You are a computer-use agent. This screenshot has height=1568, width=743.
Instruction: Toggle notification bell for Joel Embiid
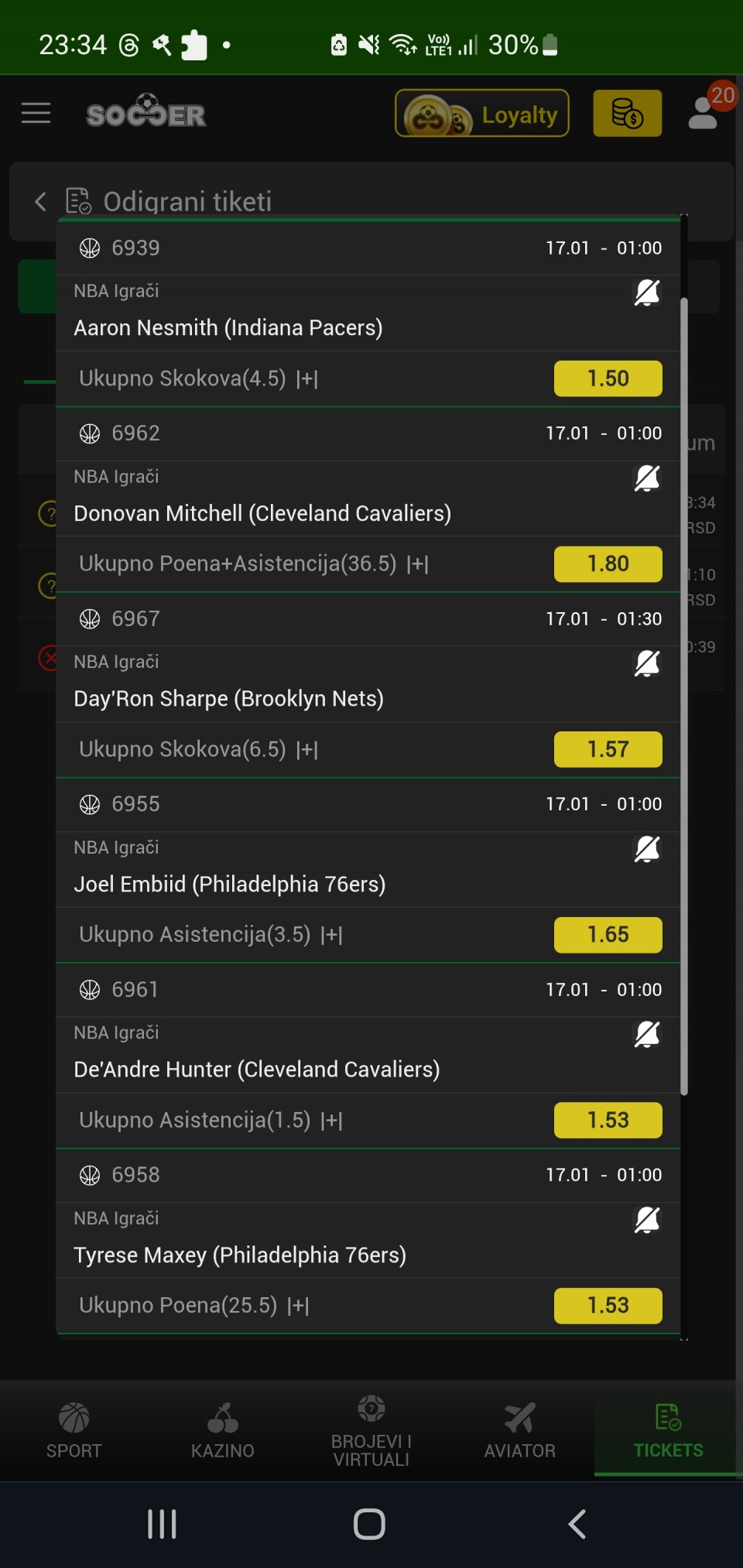(647, 849)
